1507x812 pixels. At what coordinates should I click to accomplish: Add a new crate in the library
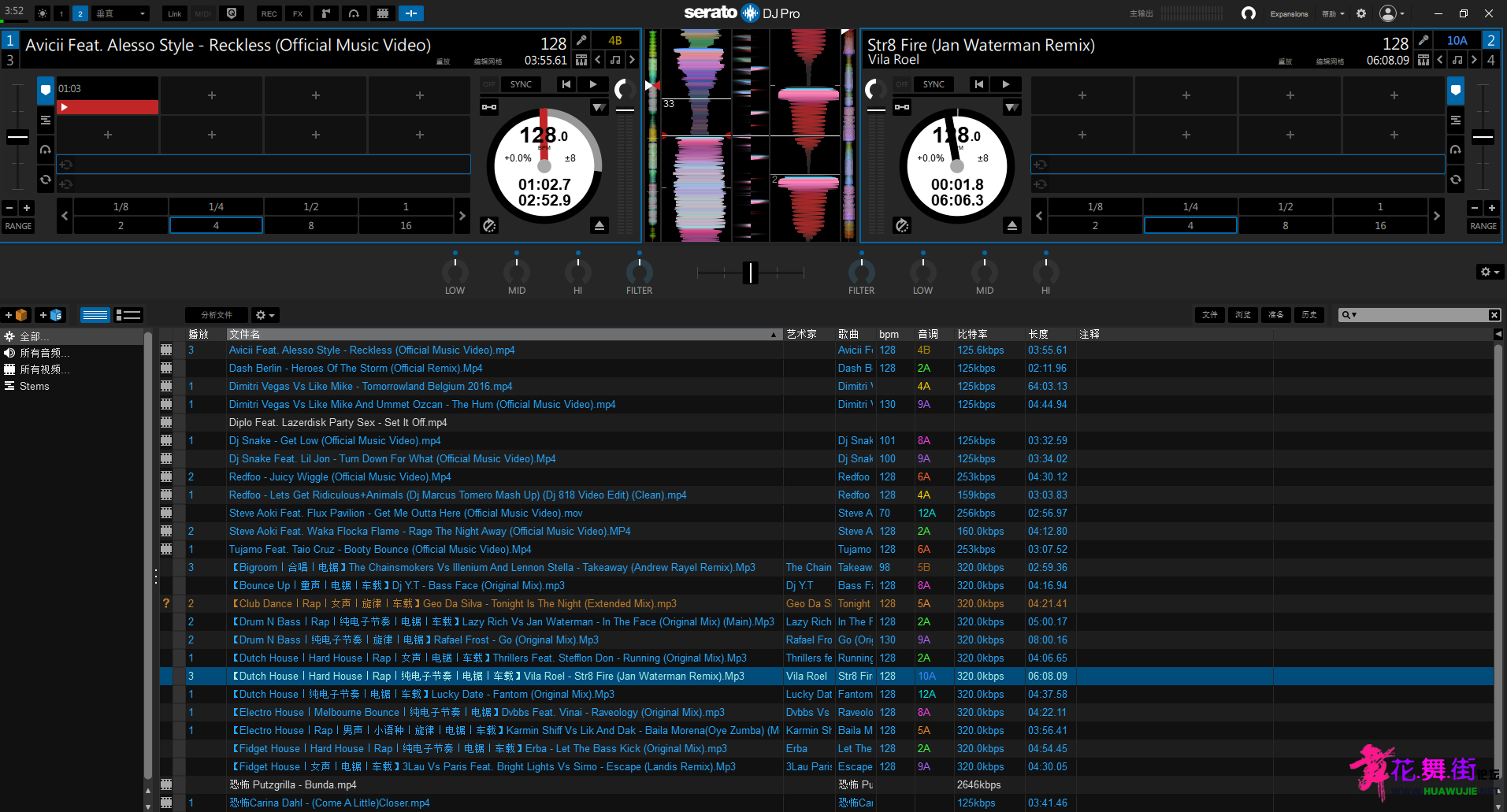pos(17,315)
